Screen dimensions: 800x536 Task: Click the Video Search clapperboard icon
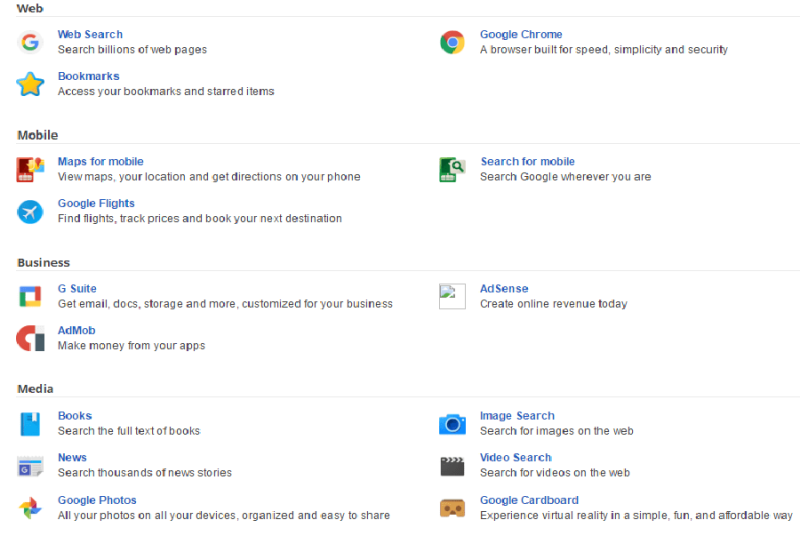point(452,466)
